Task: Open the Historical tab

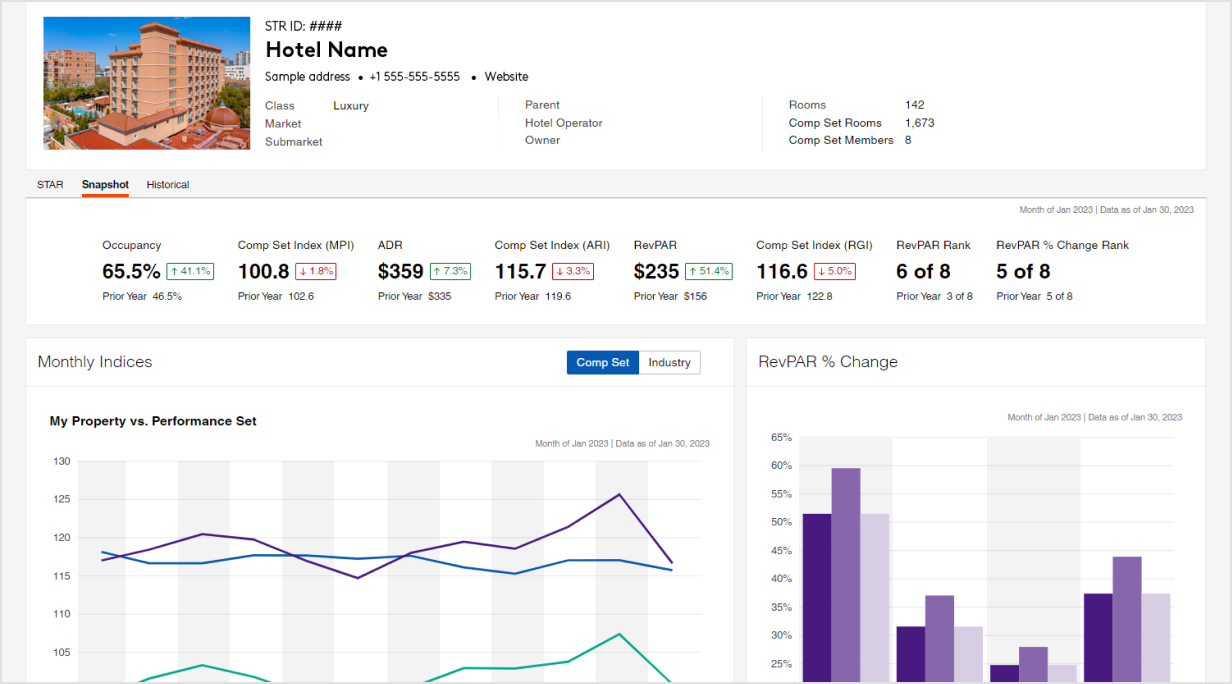Action: pyautogui.click(x=168, y=185)
